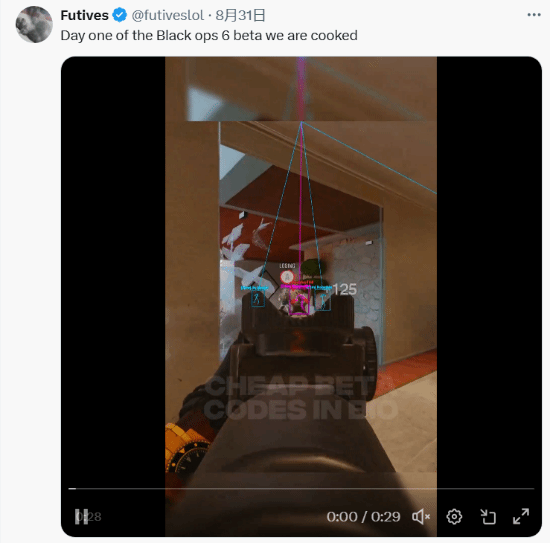
Task: Open the Futives display name link
Action: coord(85,15)
